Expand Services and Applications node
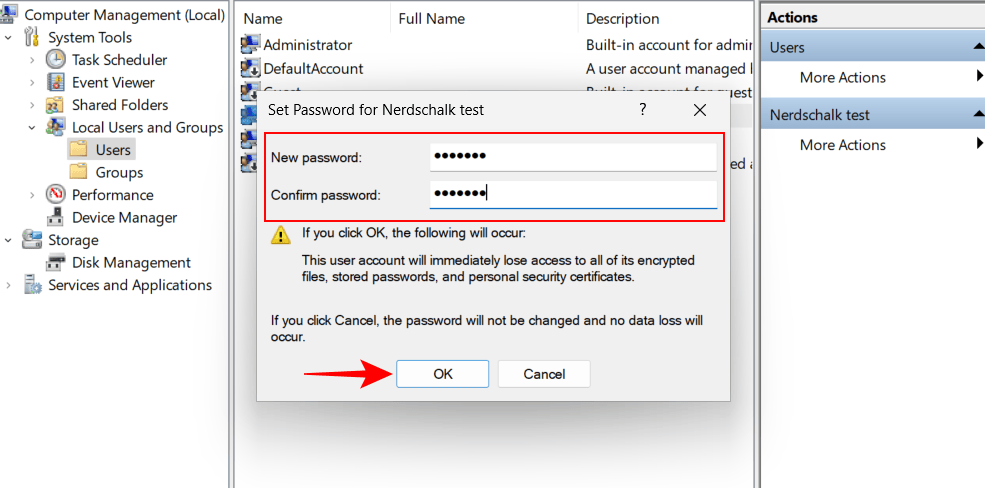Screen dimensions: 985x488 click(x=10, y=285)
